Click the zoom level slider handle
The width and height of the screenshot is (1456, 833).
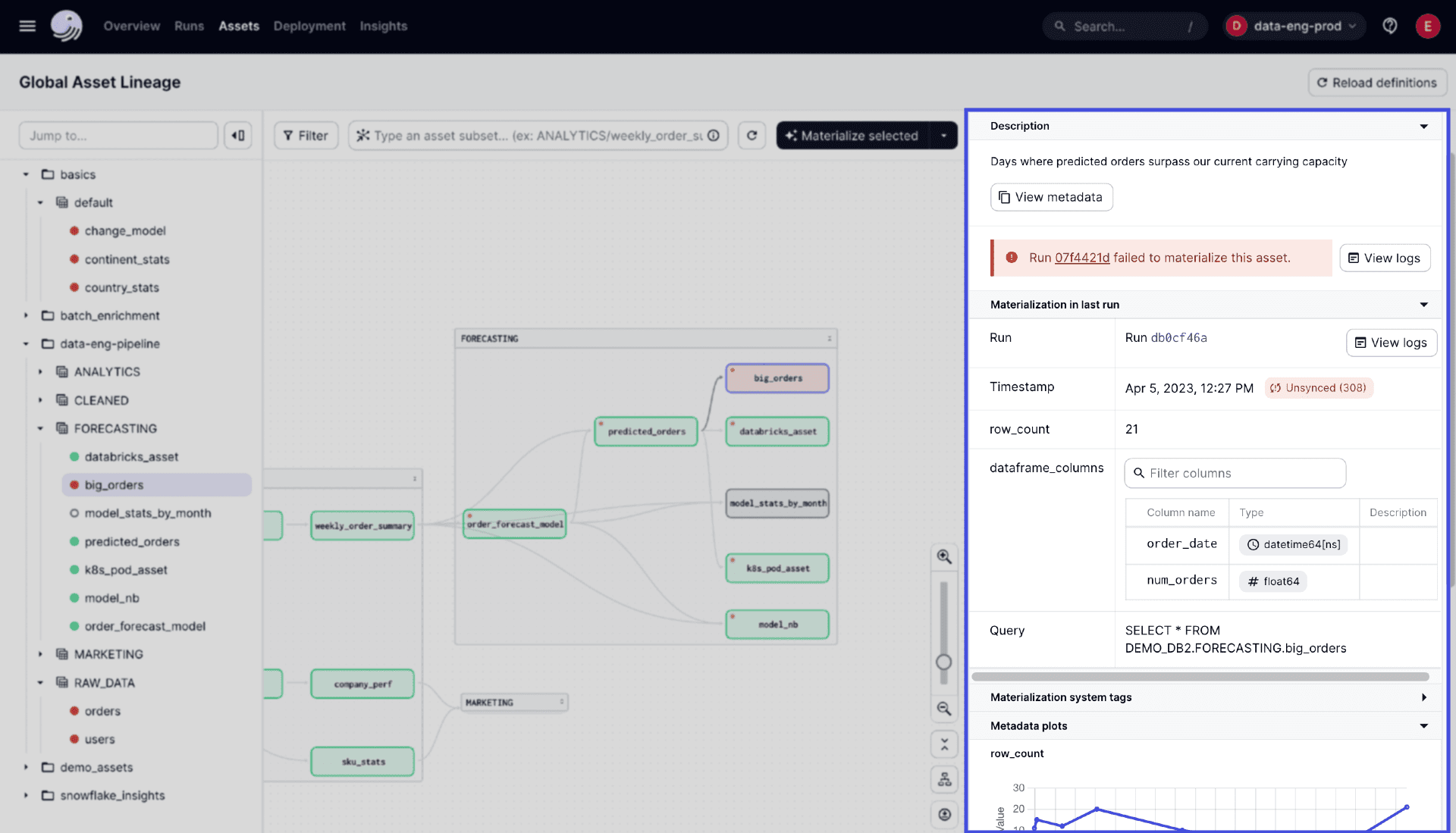pyautogui.click(x=944, y=662)
